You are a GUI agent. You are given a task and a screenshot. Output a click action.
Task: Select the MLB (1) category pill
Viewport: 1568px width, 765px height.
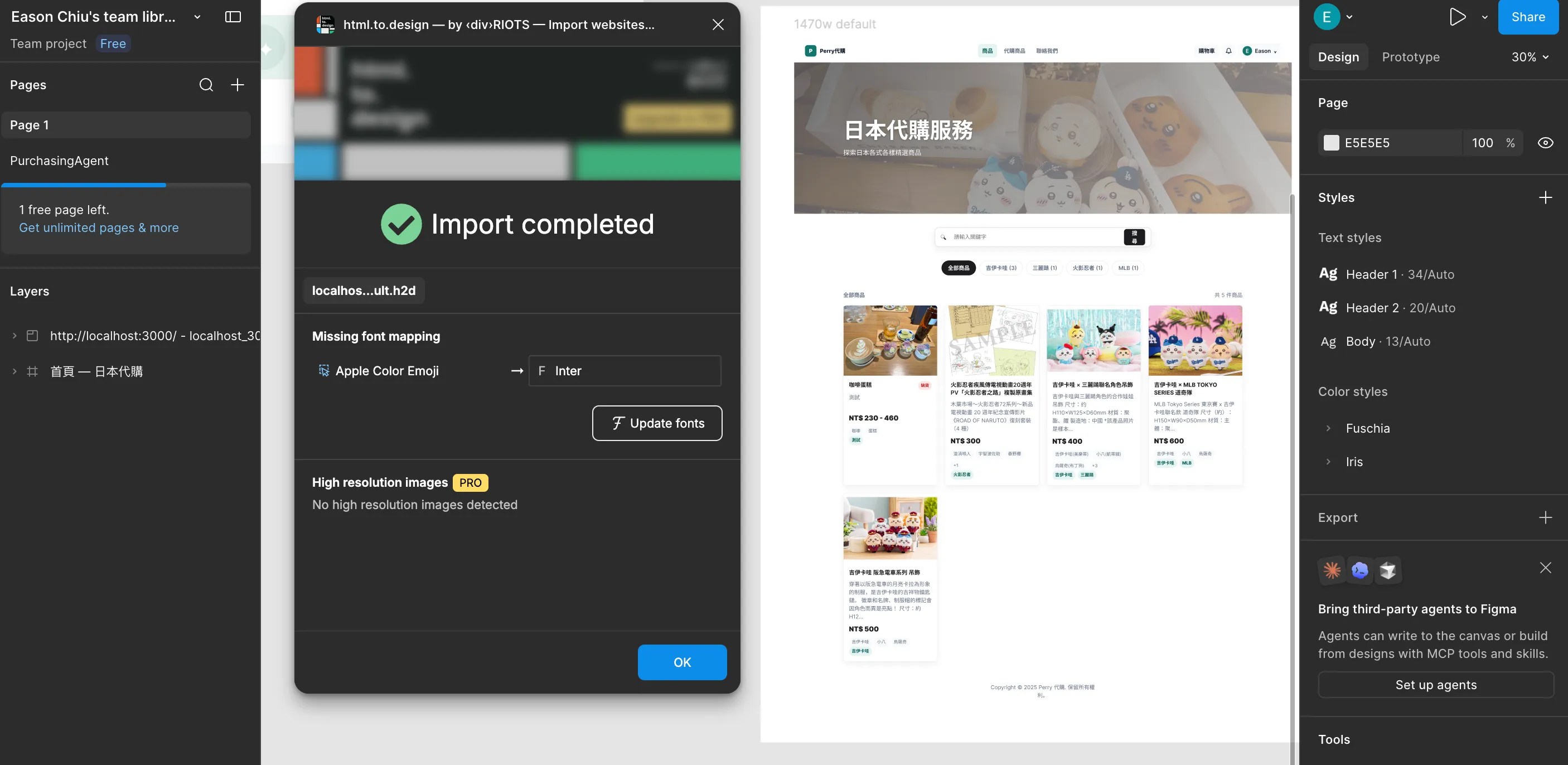coord(1128,268)
